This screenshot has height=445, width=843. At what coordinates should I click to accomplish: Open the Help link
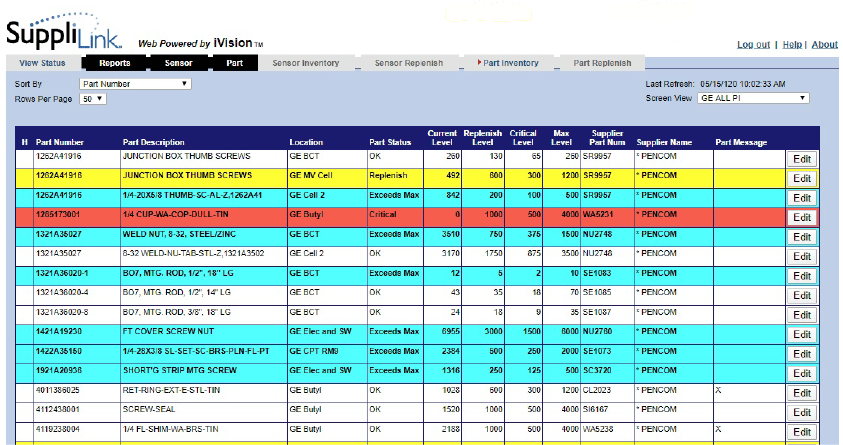[x=792, y=45]
